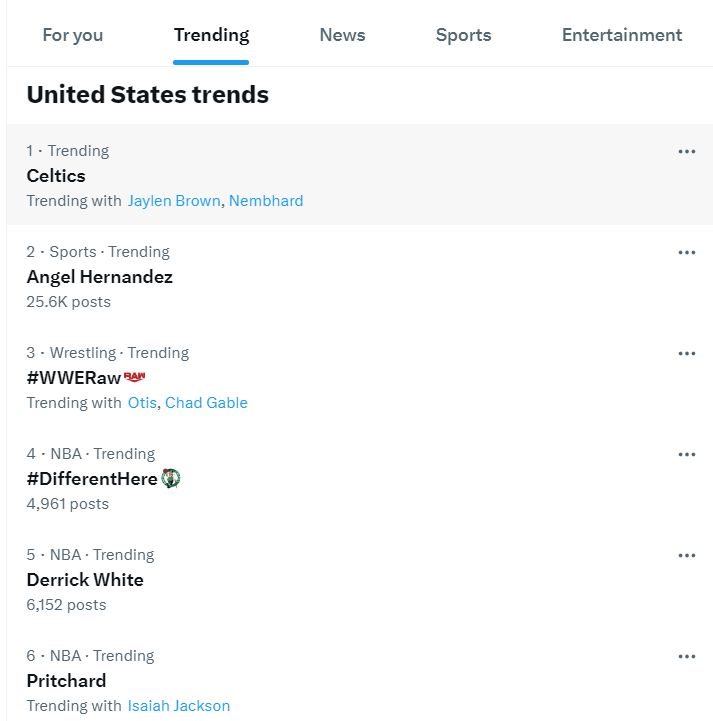Follow the Chad Gable related trend link
Viewport: 713px width, 721px height.
206,403
